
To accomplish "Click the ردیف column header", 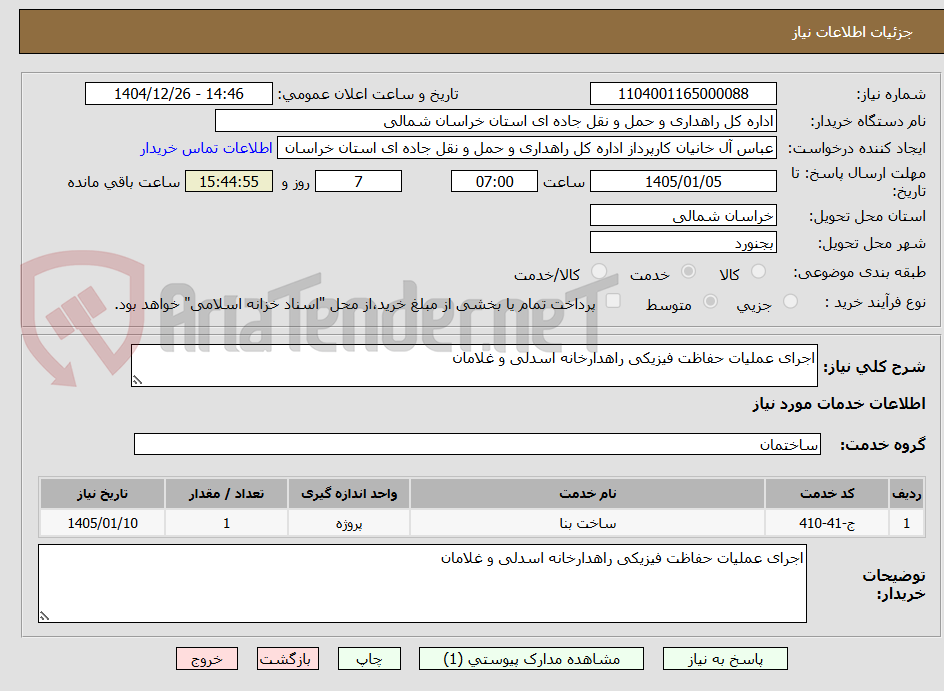I will point(907,494).
